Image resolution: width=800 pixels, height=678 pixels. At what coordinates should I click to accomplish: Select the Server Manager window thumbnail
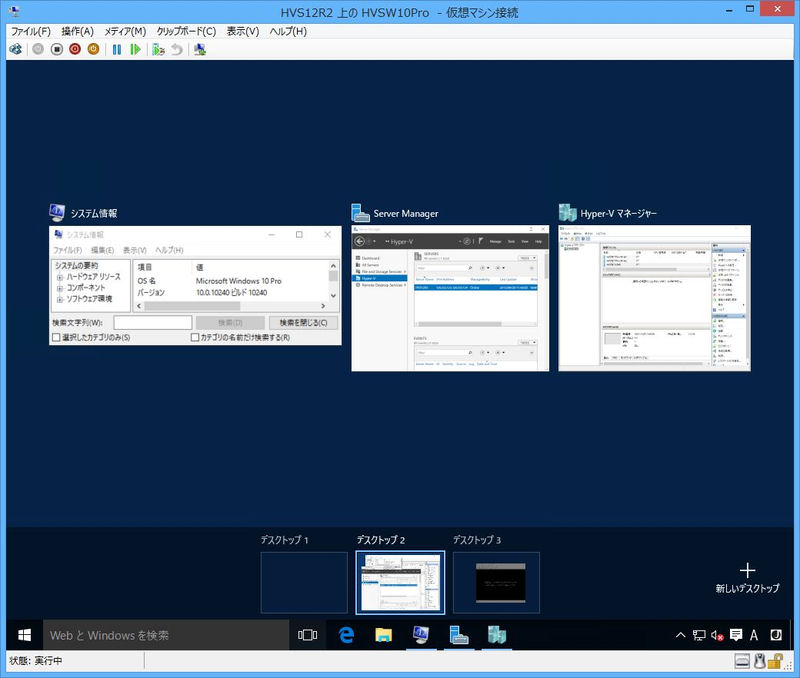(x=451, y=298)
